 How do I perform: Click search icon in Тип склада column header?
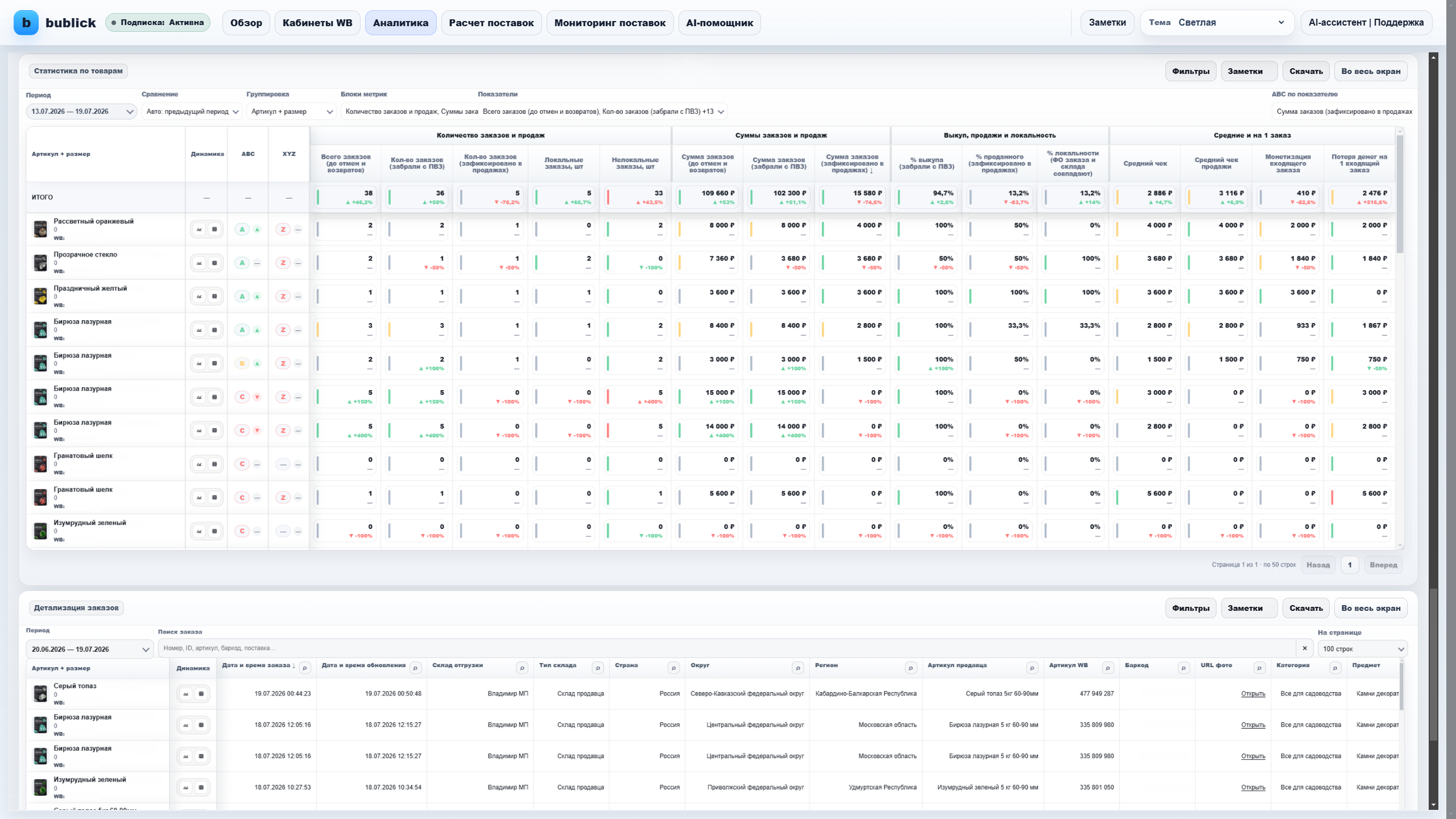pyautogui.click(x=598, y=668)
